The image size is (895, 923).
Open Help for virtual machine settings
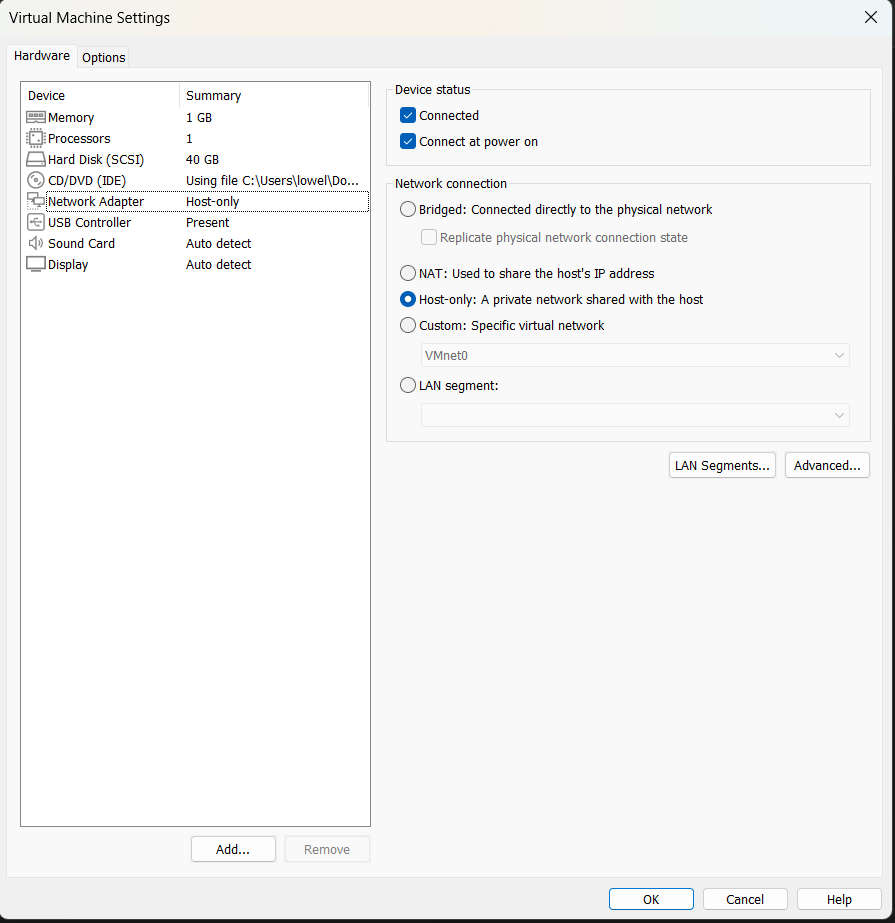click(839, 899)
